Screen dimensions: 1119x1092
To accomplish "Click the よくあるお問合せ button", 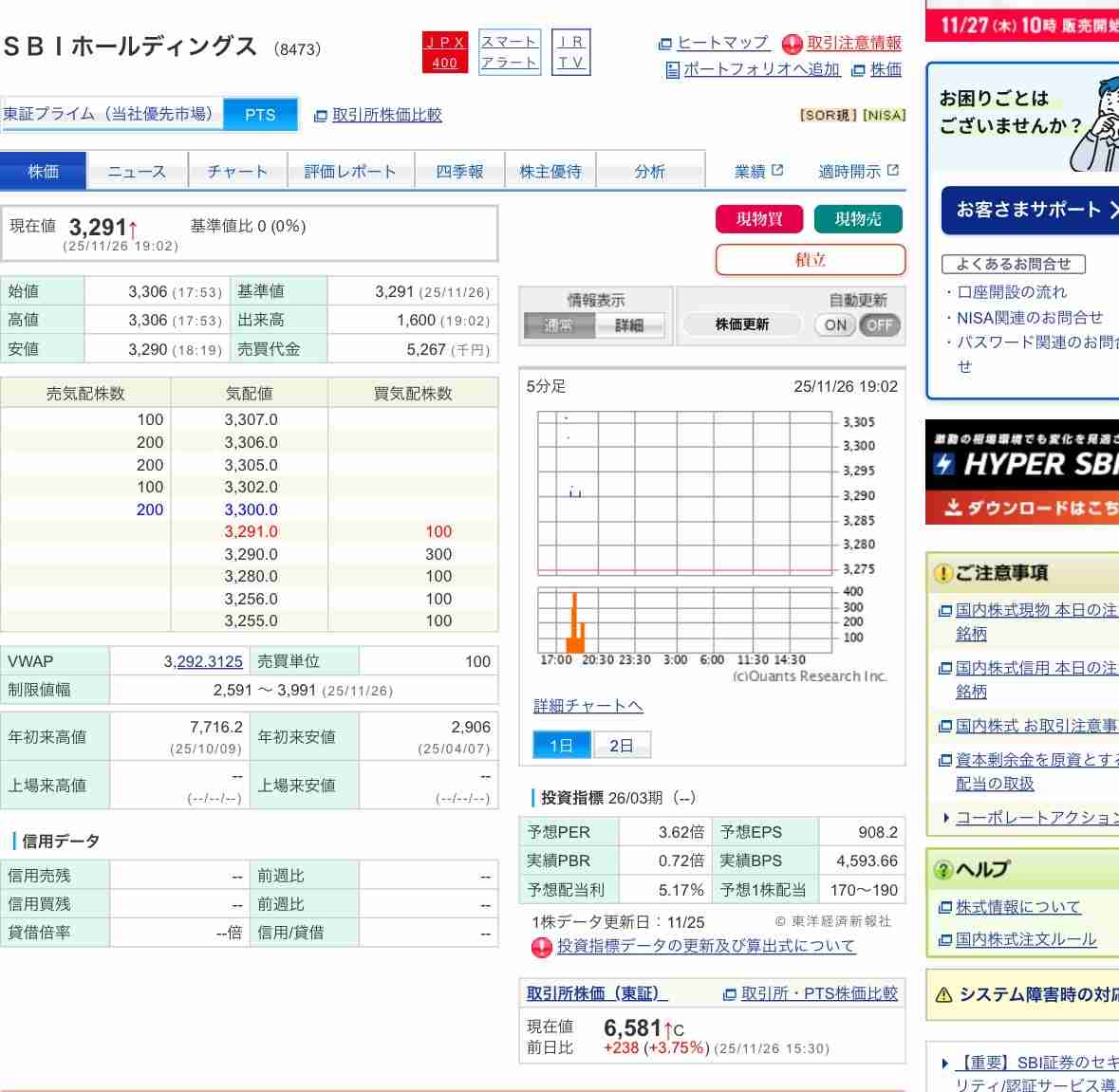I will coord(1014,264).
